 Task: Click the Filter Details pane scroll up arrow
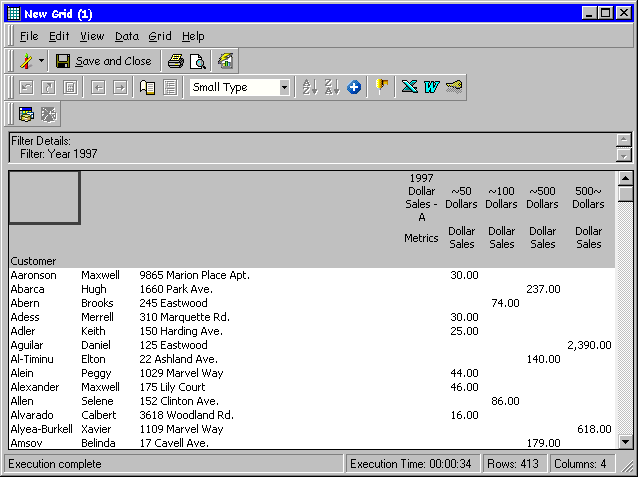click(x=624, y=140)
